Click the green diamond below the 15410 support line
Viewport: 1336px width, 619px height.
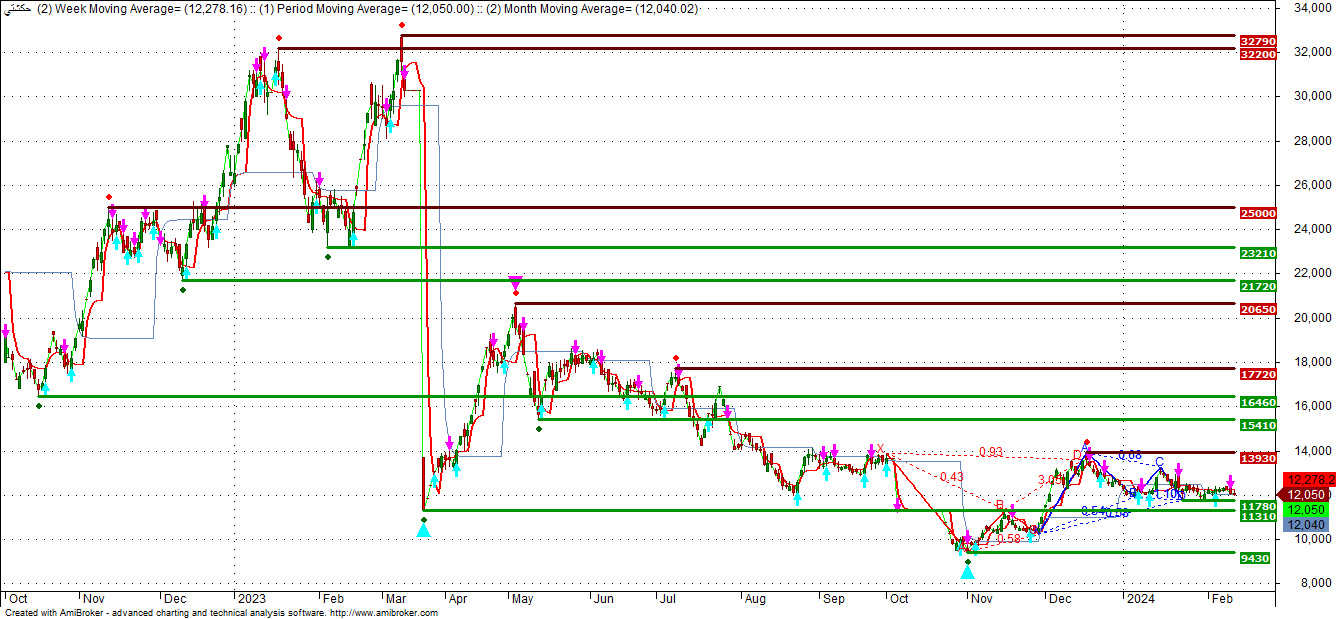[539, 430]
